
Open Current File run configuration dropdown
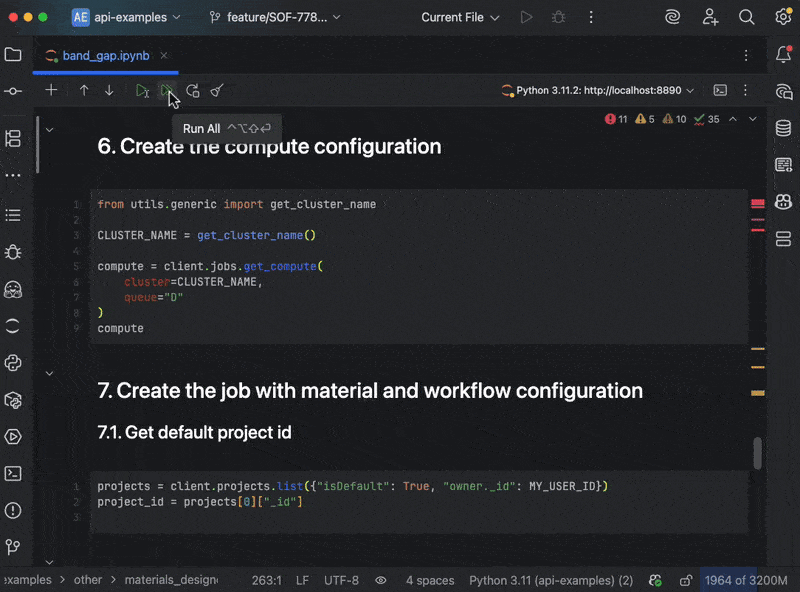point(460,17)
